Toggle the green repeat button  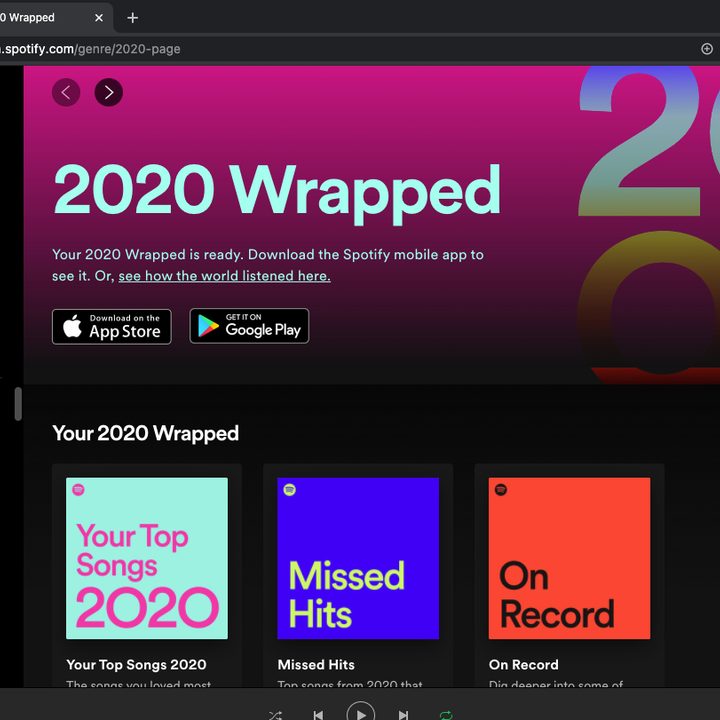click(x=446, y=715)
